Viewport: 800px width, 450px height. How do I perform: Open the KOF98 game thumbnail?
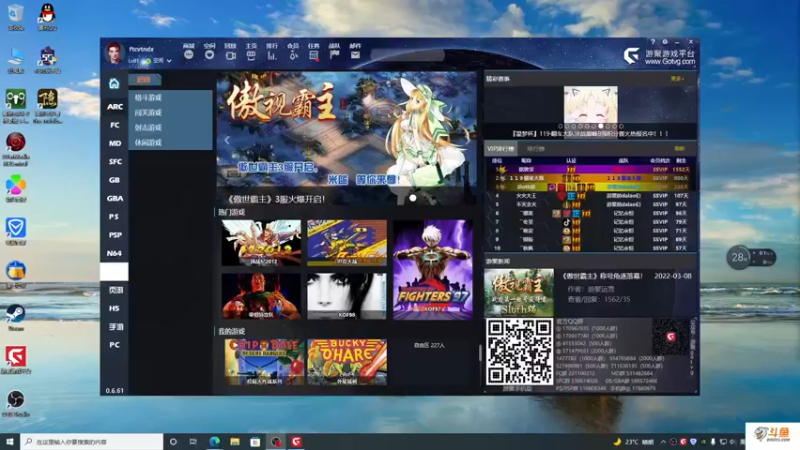pos(346,296)
